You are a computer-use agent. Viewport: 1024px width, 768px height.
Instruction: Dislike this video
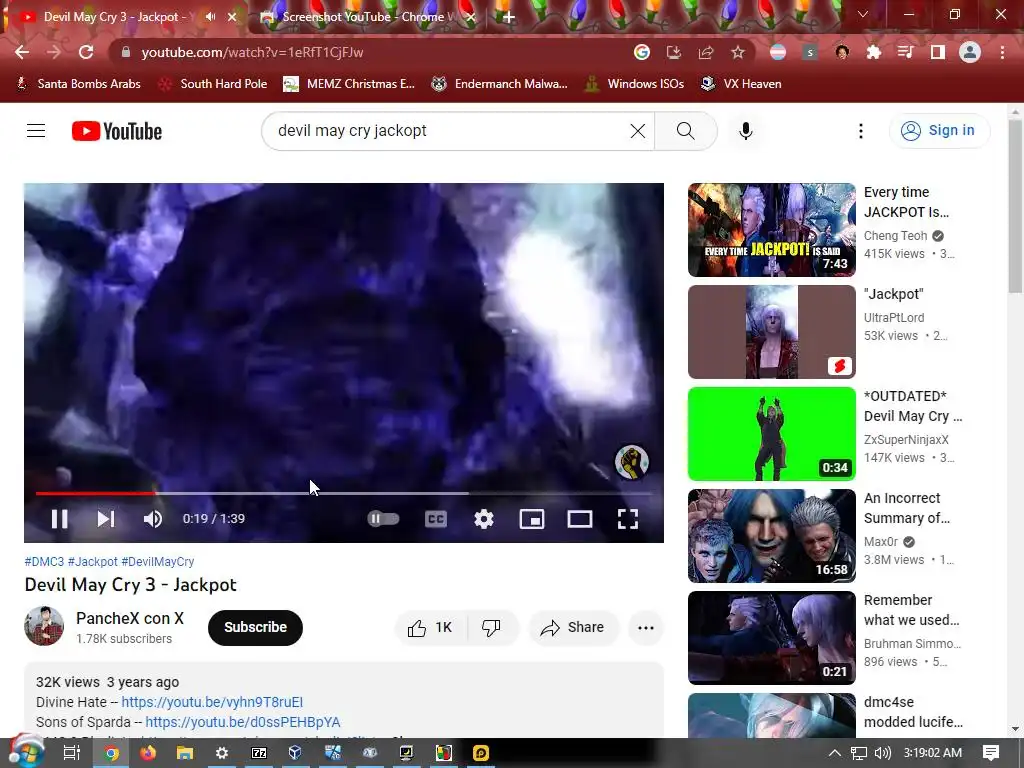coord(491,628)
